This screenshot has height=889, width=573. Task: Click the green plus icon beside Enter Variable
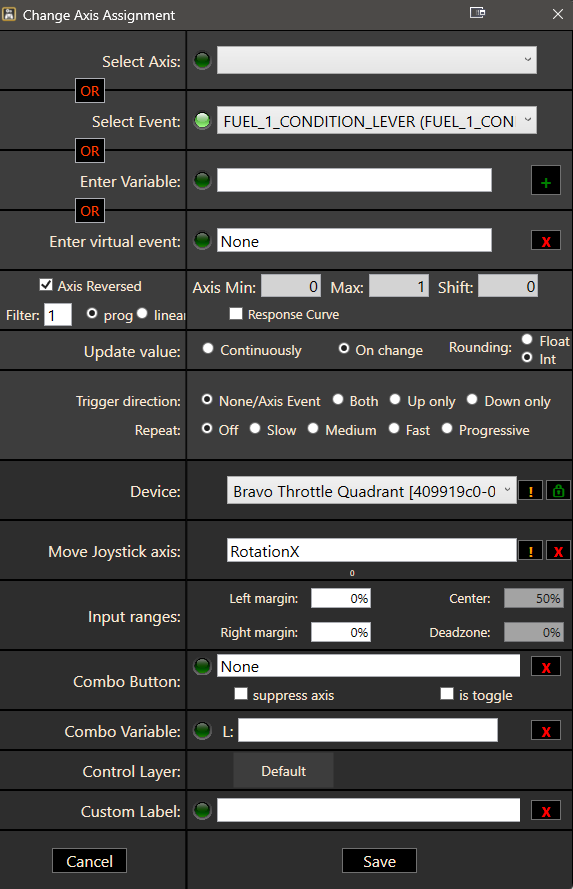click(x=545, y=181)
